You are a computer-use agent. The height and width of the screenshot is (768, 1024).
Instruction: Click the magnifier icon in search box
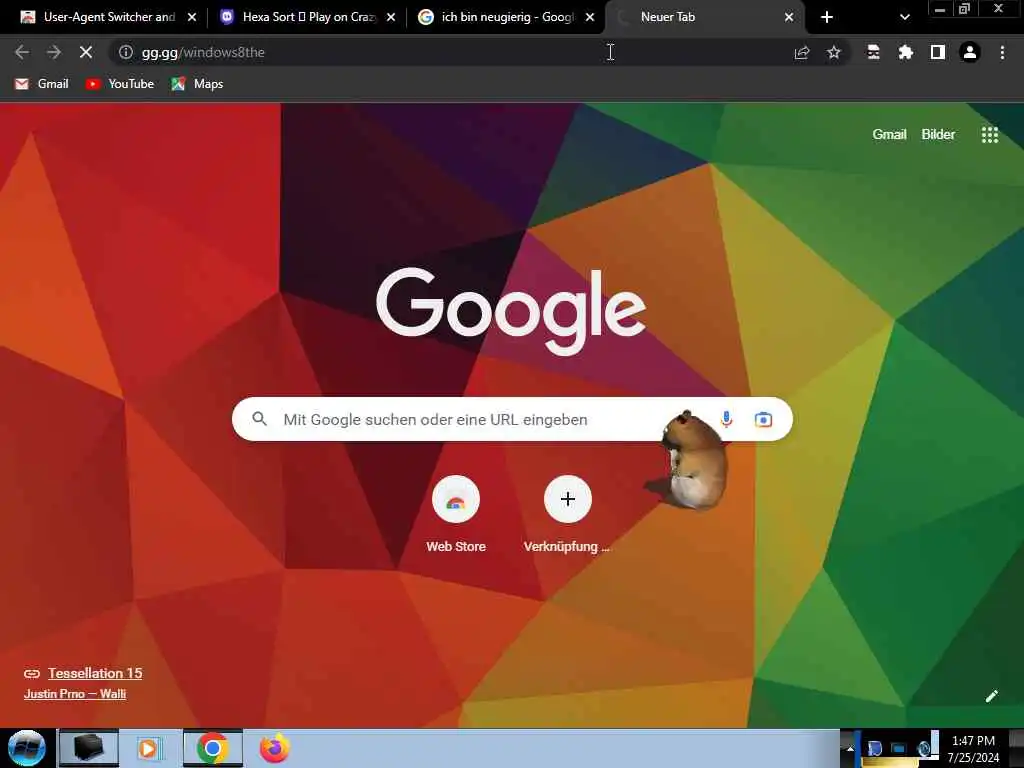[x=259, y=419]
